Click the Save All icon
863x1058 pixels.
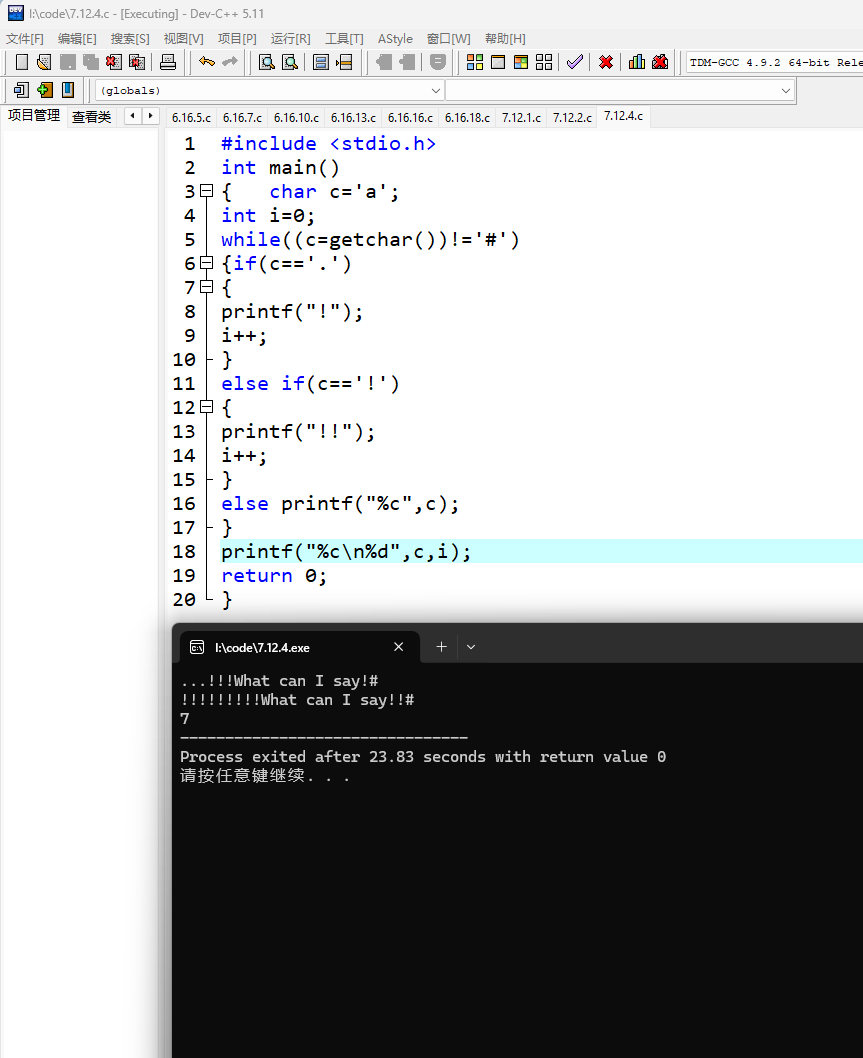tap(90, 62)
